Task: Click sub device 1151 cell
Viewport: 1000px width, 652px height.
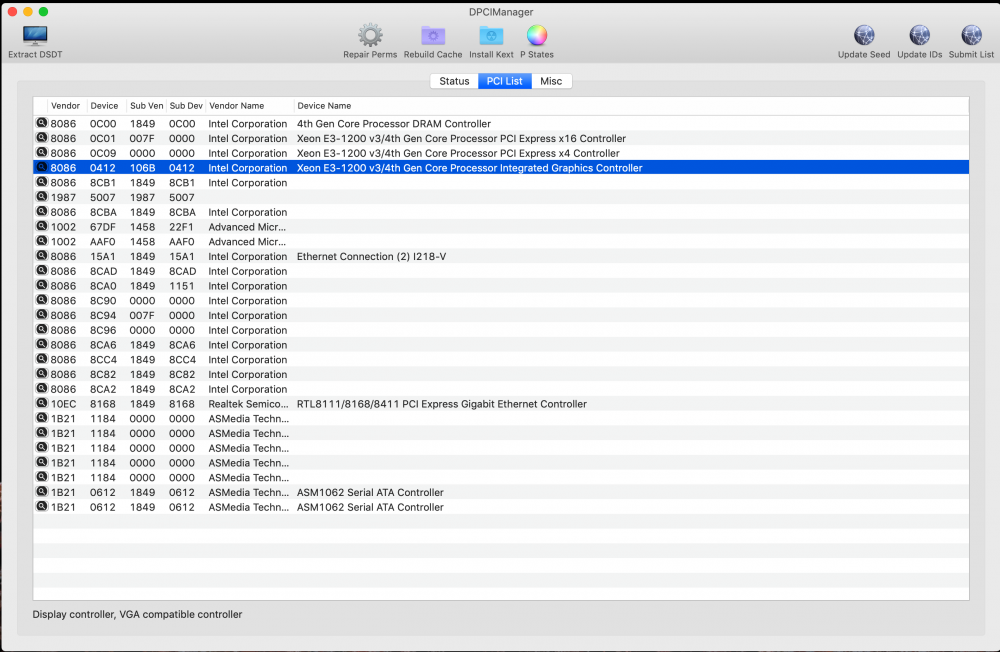Action: click(181, 286)
